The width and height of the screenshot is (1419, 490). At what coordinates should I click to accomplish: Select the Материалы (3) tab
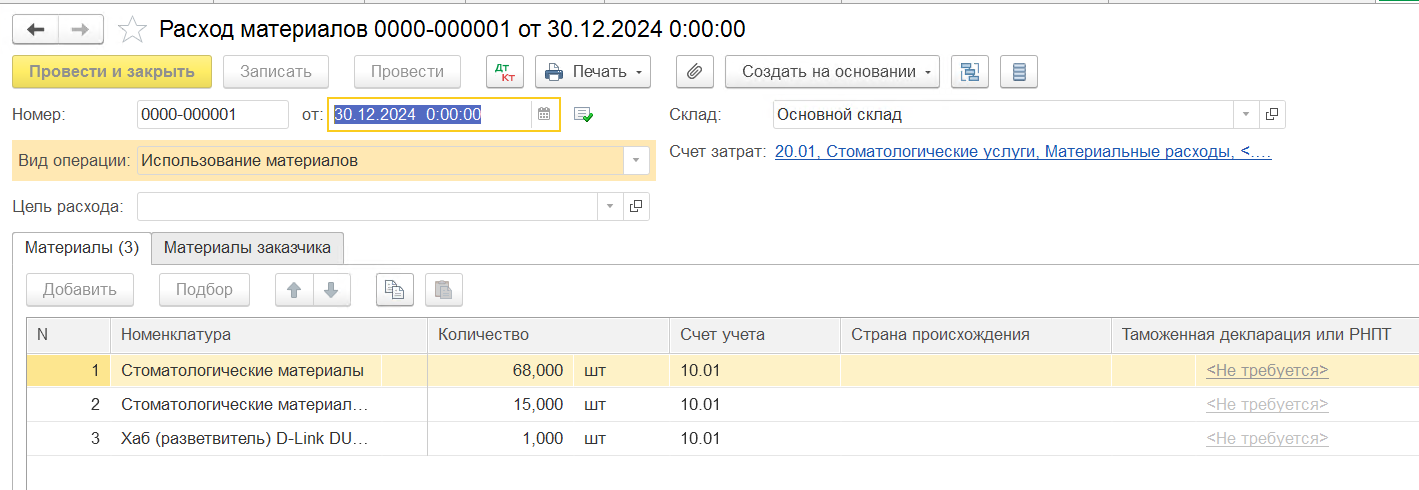pyautogui.click(x=81, y=248)
